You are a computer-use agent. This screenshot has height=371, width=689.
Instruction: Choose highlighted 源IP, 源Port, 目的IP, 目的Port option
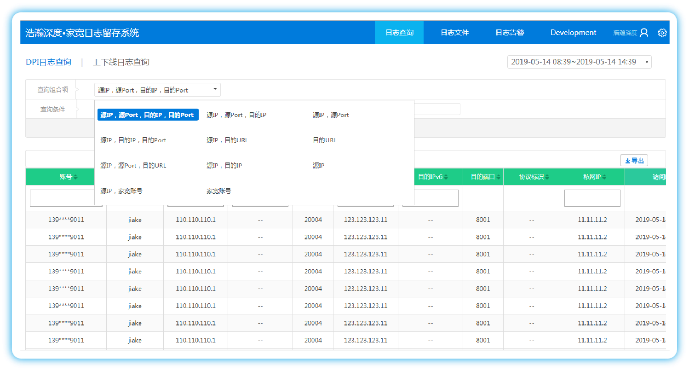[x=148, y=115]
